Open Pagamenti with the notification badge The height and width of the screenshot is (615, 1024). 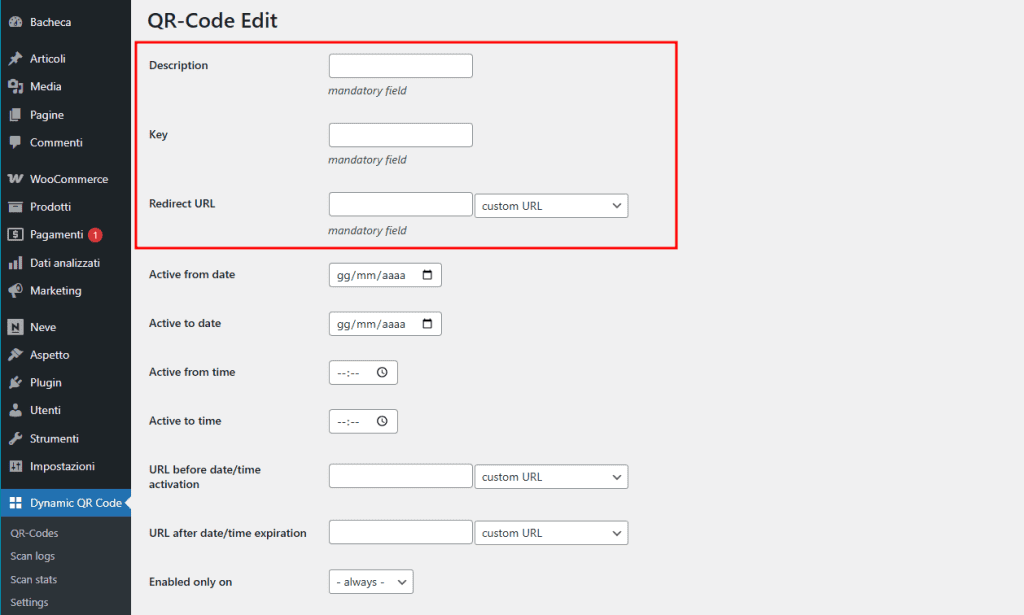pos(15,234)
